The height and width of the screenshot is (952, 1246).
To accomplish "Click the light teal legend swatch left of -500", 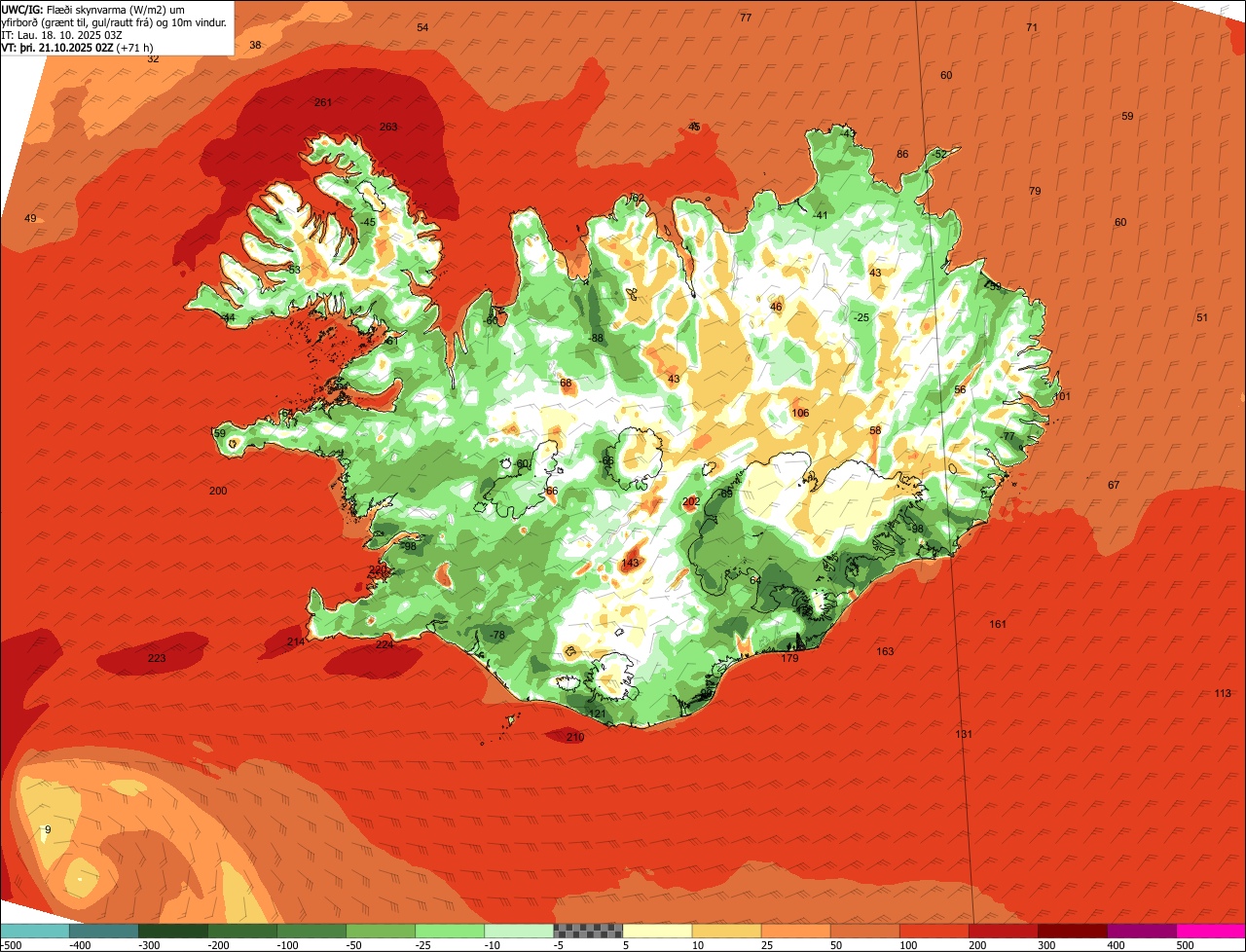I will tap(34, 931).
